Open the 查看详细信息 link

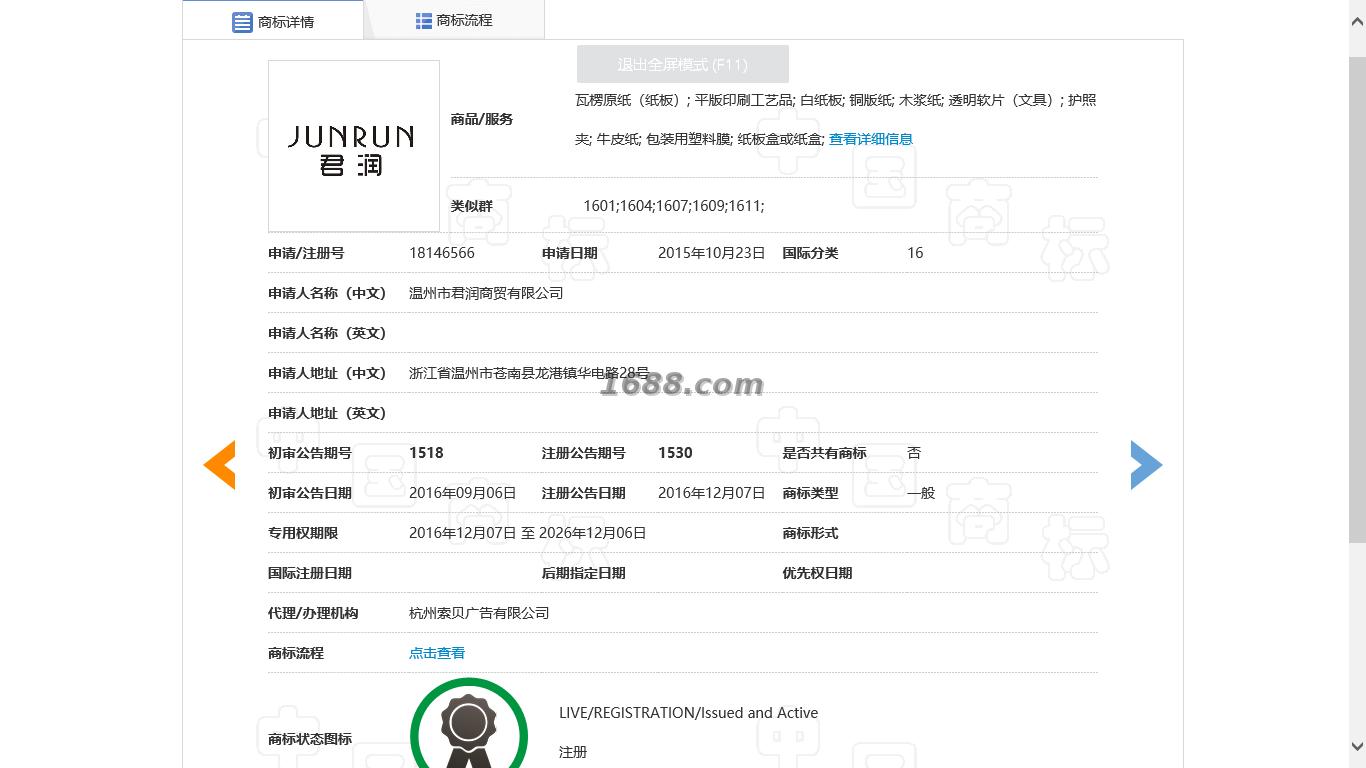[871, 139]
